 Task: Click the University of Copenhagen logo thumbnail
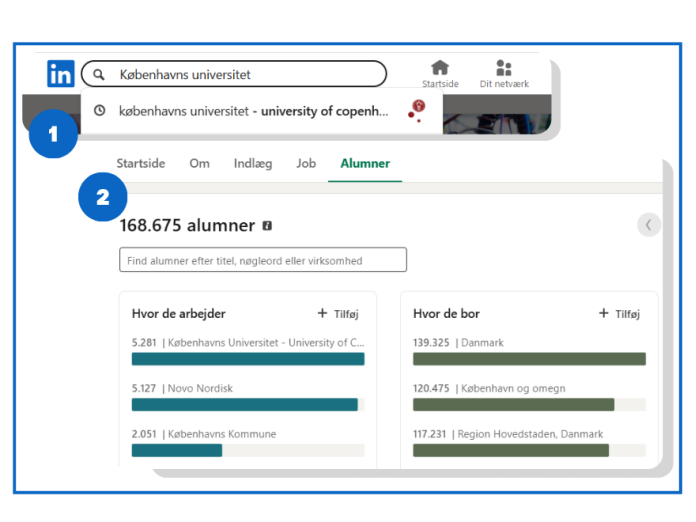pos(417,111)
